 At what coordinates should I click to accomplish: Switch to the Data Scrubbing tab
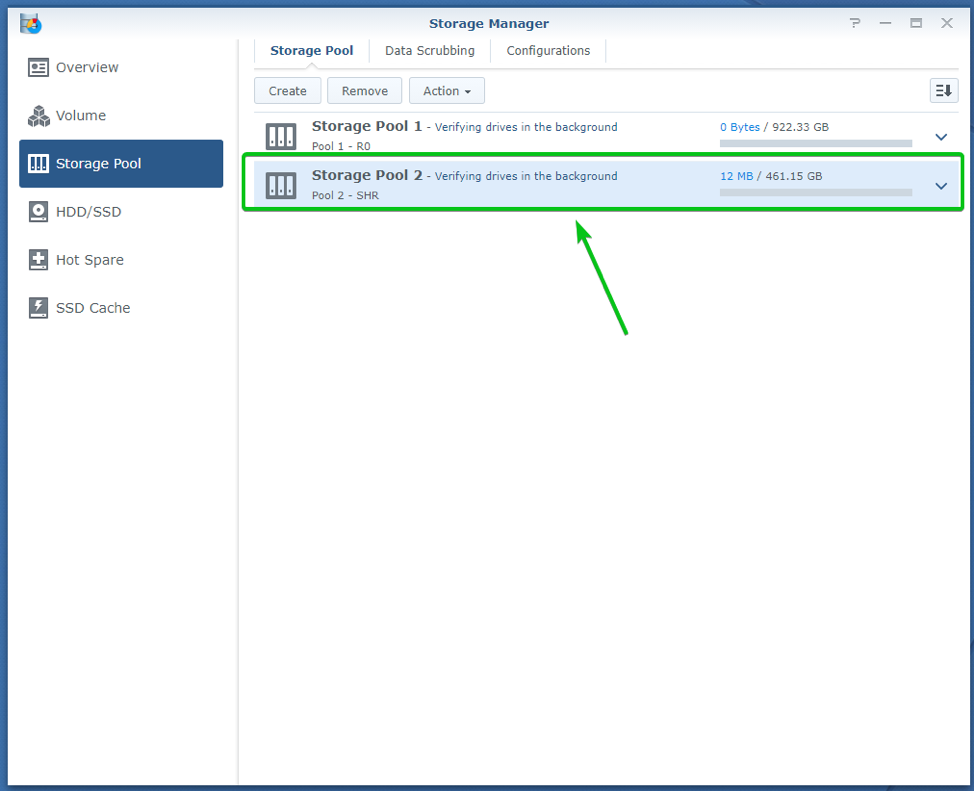[x=430, y=51]
